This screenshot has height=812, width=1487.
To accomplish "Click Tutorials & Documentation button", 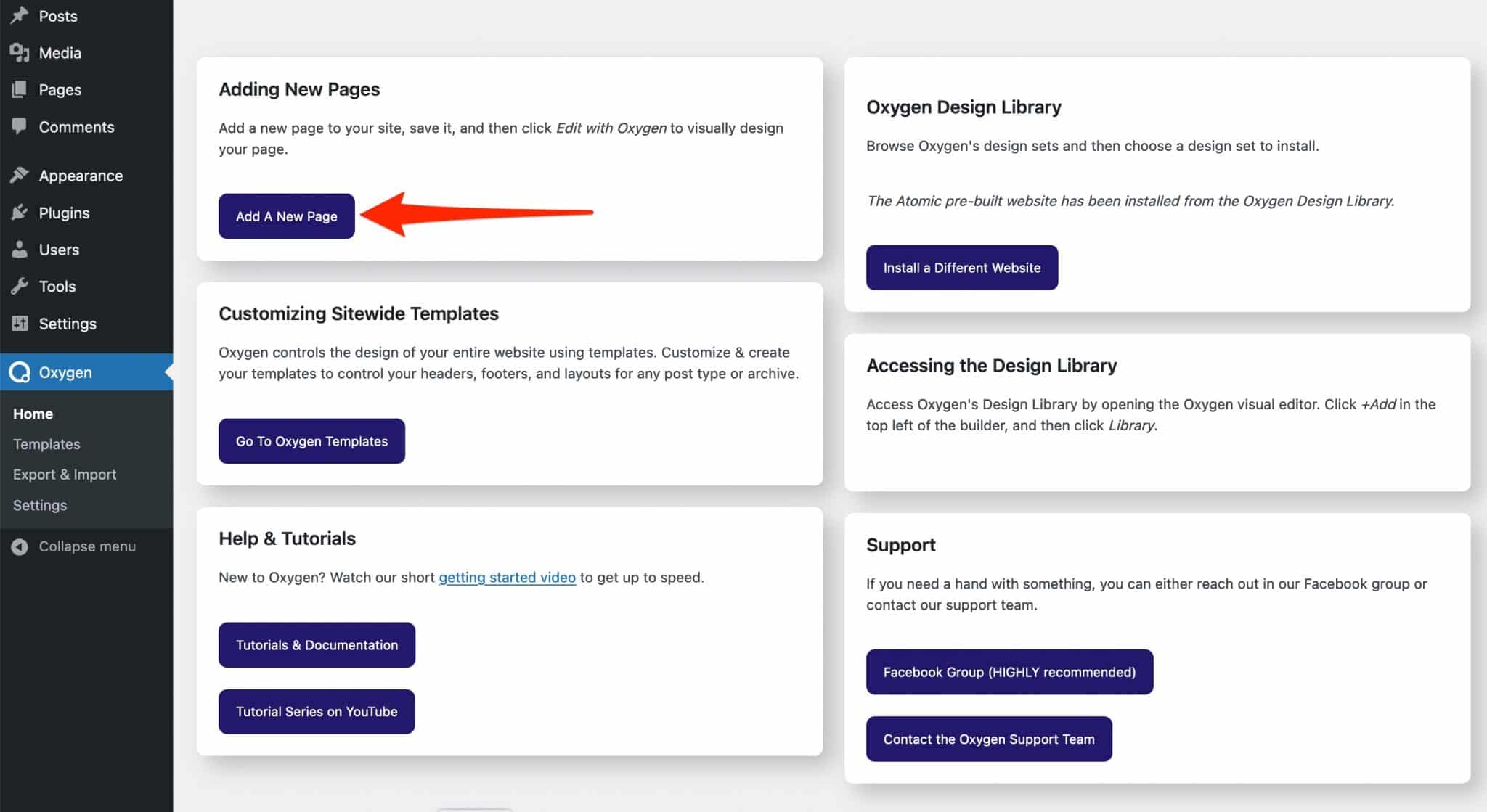I will [316, 644].
